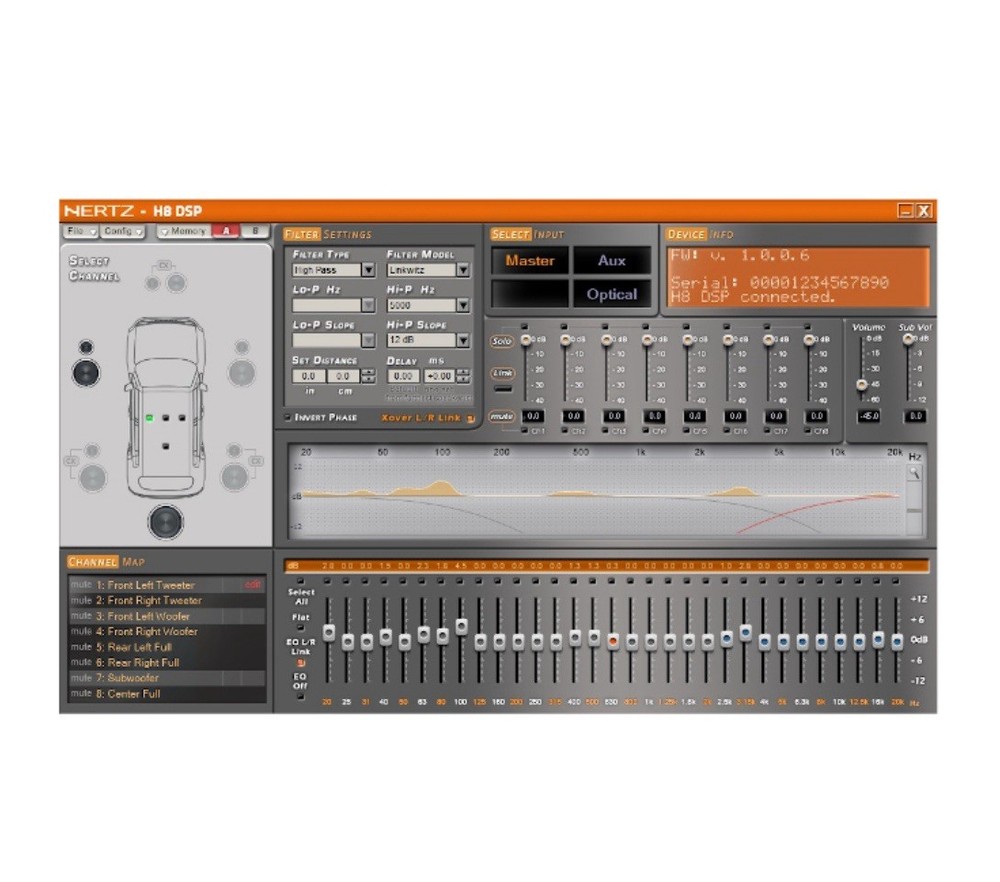Enable the Invert Phase checkbox
The width and height of the screenshot is (1000, 882).
pos(288,417)
